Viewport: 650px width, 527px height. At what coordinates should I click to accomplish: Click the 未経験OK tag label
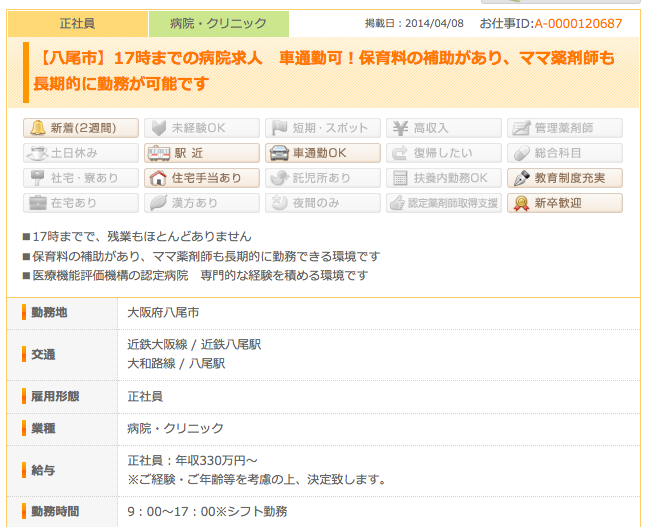(199, 128)
